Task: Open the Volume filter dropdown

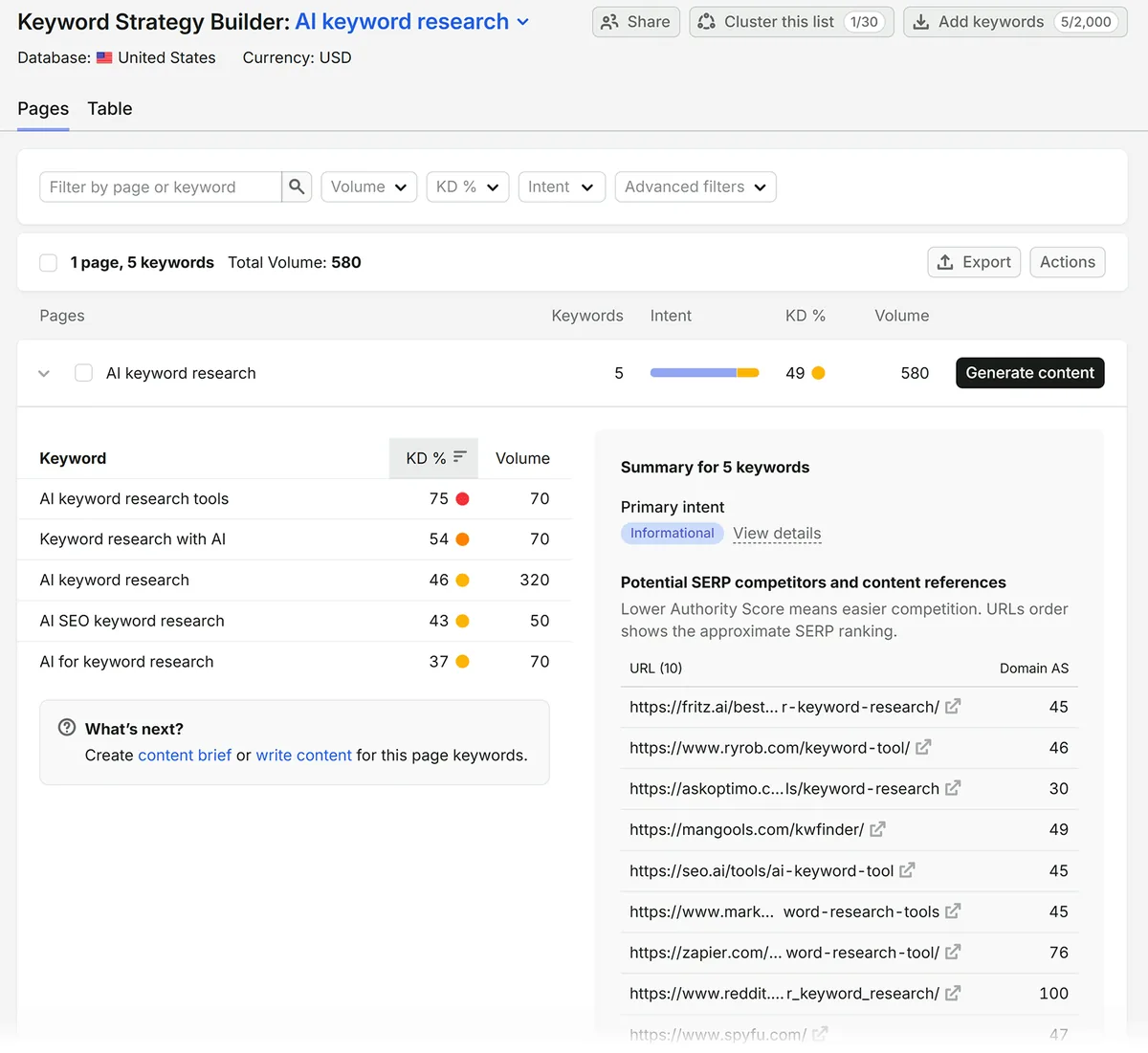Action: click(369, 186)
